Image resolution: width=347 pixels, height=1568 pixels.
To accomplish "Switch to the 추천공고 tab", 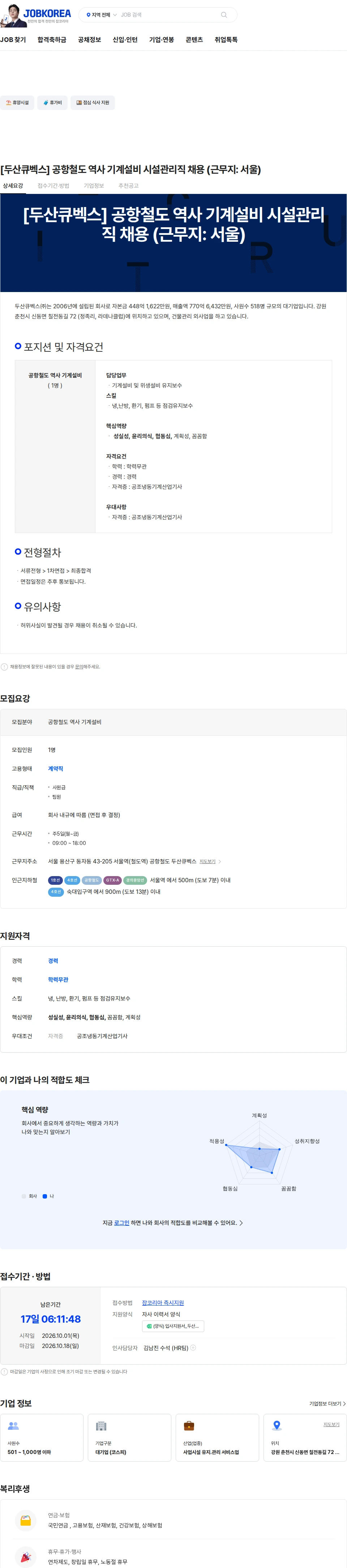I will [128, 186].
